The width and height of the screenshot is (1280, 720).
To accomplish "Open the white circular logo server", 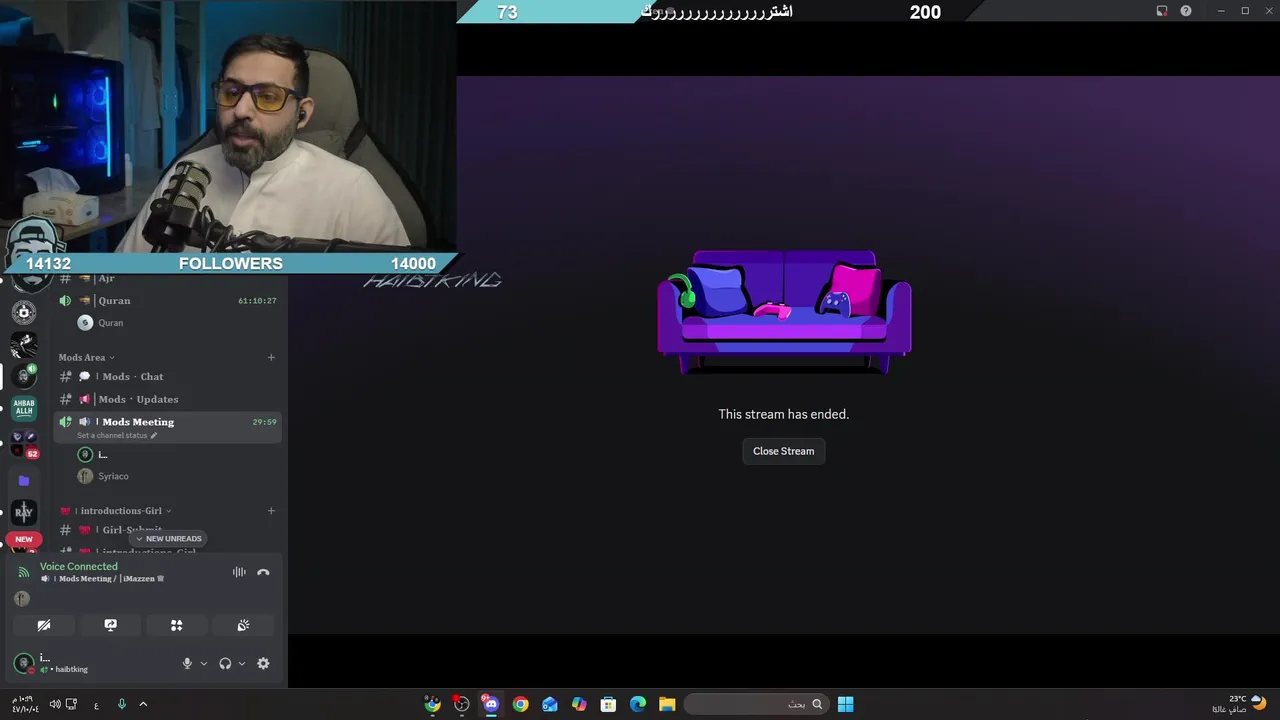I will pyautogui.click(x=24, y=312).
